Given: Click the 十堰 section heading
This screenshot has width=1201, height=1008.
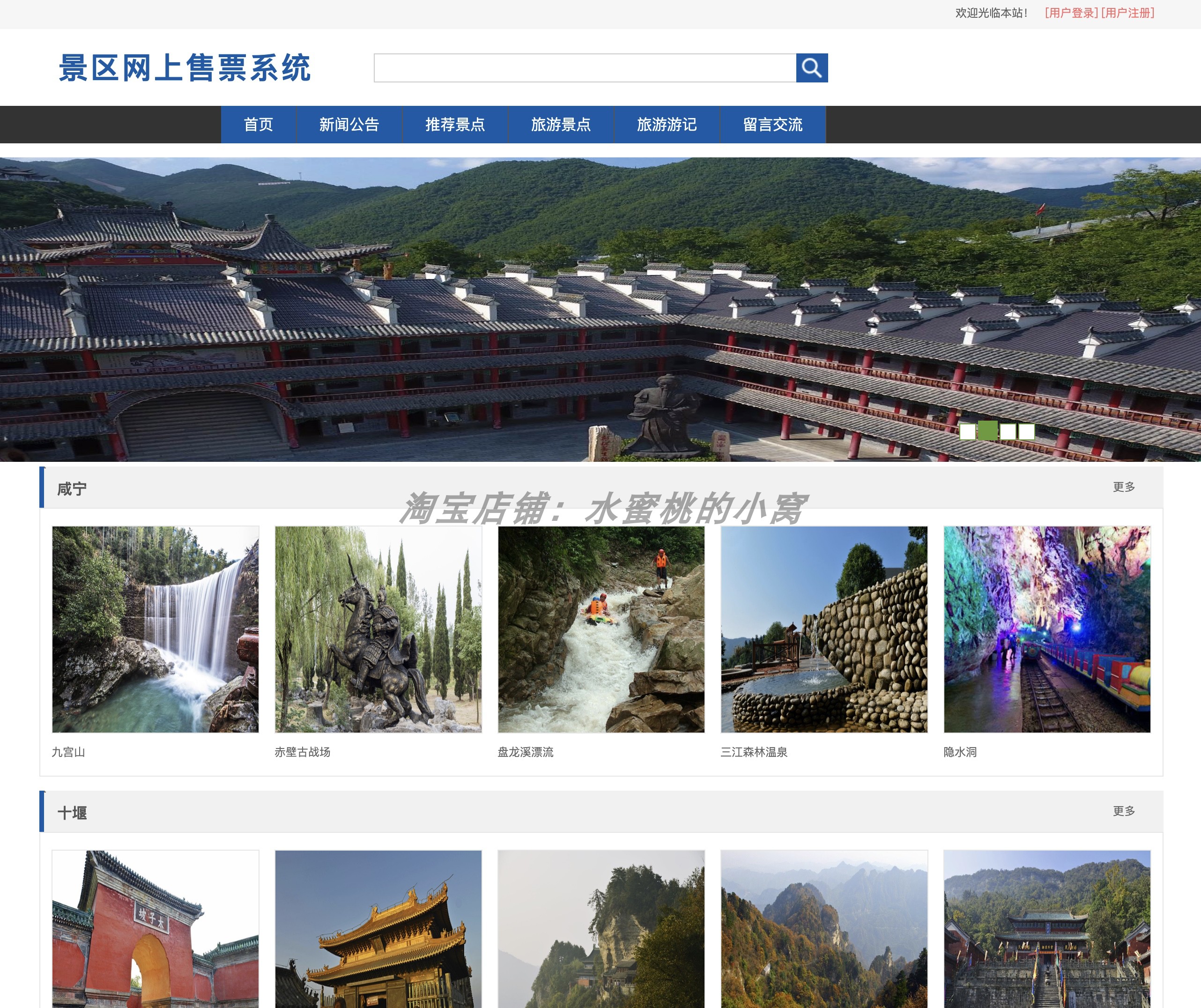Looking at the screenshot, I should tap(72, 813).
